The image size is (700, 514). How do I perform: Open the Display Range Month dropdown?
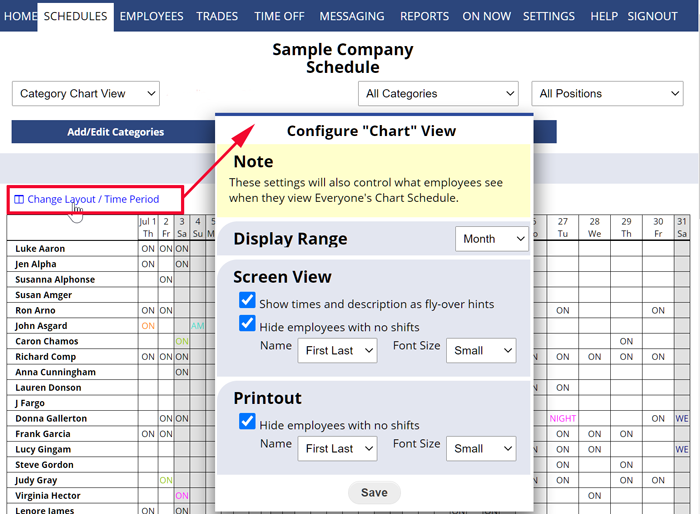(492, 239)
